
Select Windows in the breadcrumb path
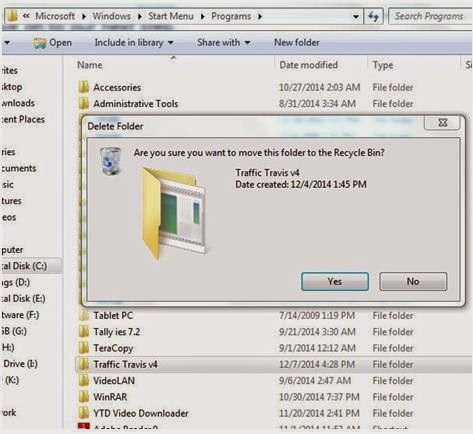coord(112,16)
